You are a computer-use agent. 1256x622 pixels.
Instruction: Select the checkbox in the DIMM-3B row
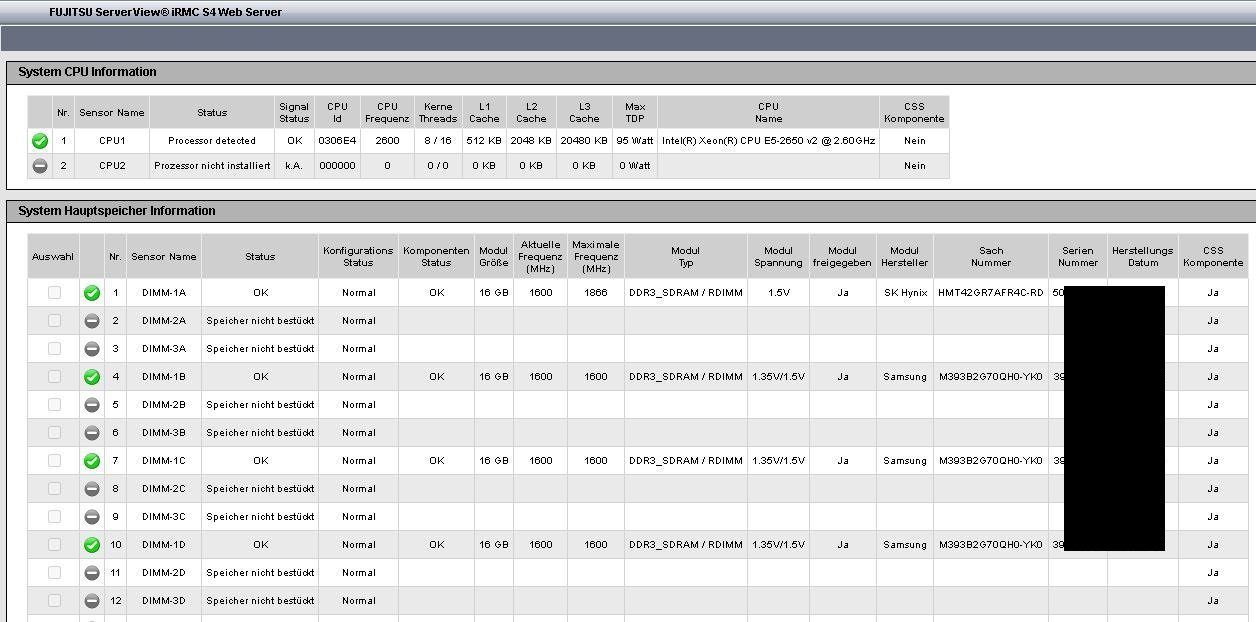coord(54,432)
